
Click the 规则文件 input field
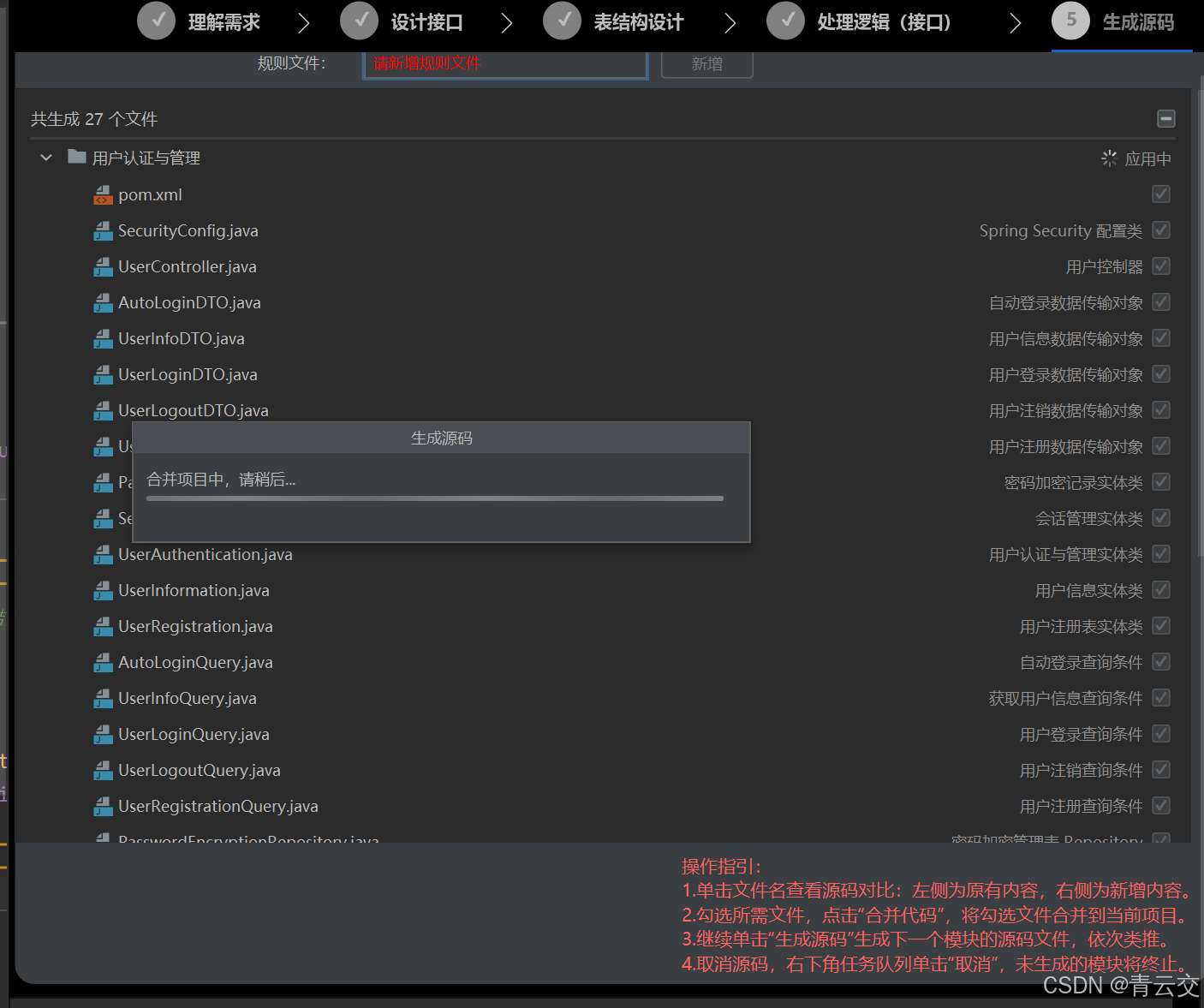pyautogui.click(x=505, y=64)
